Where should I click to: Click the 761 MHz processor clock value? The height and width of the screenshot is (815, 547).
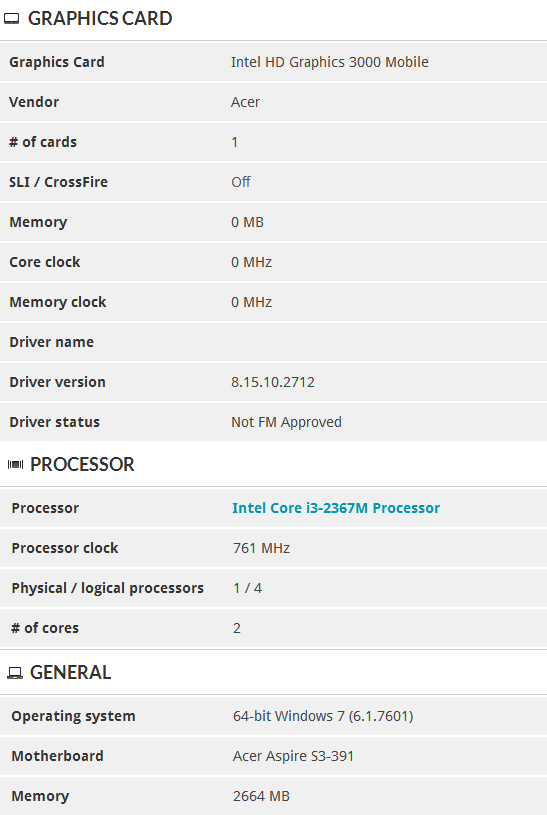click(x=261, y=548)
